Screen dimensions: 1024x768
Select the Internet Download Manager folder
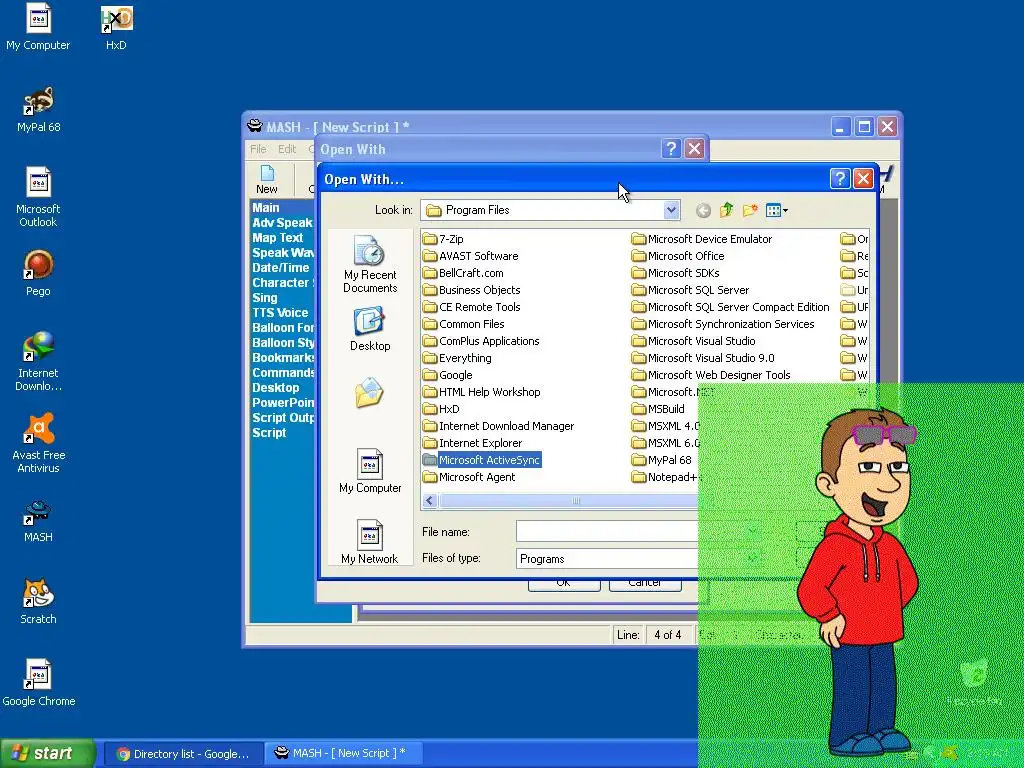pyautogui.click(x=498, y=426)
